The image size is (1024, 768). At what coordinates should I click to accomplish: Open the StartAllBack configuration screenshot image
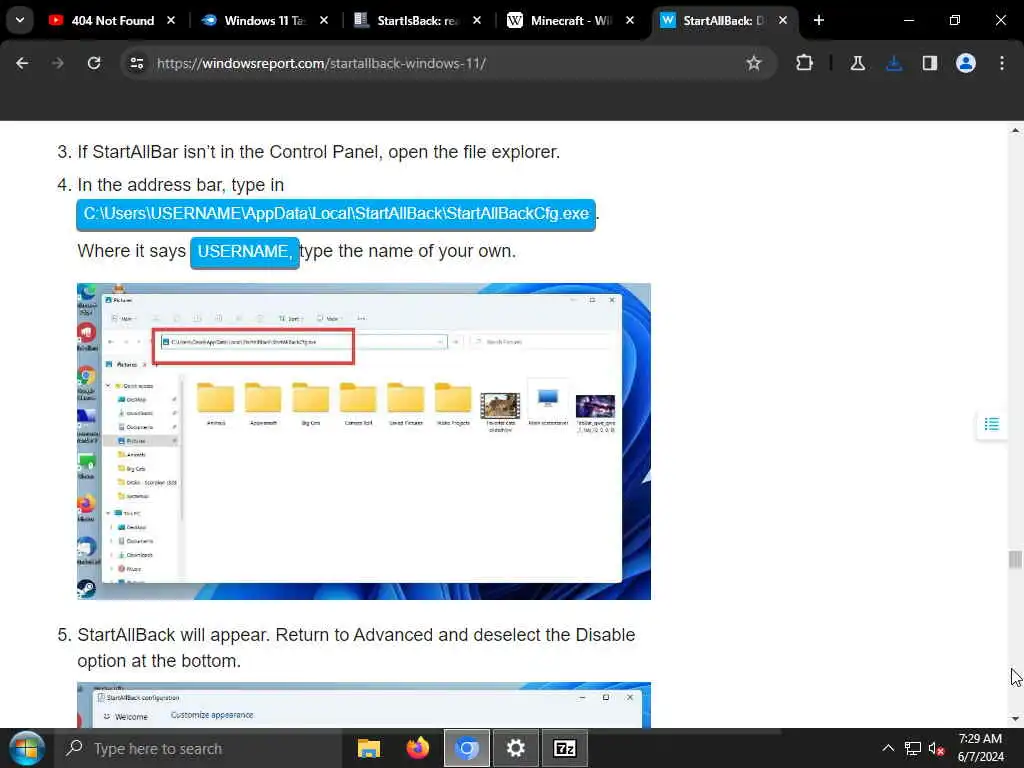(x=364, y=705)
